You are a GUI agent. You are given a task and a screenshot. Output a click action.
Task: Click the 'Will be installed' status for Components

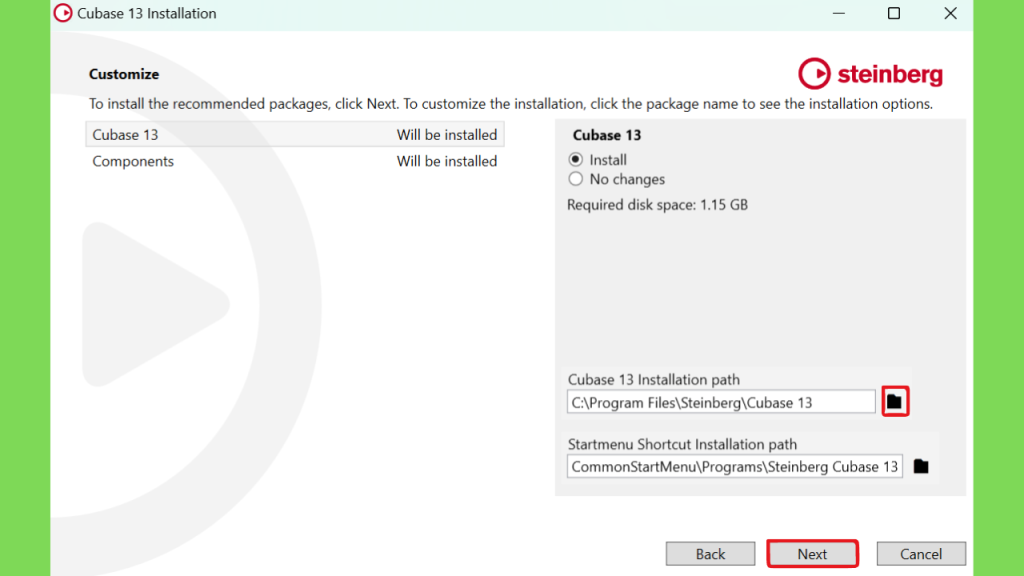pyautogui.click(x=447, y=161)
